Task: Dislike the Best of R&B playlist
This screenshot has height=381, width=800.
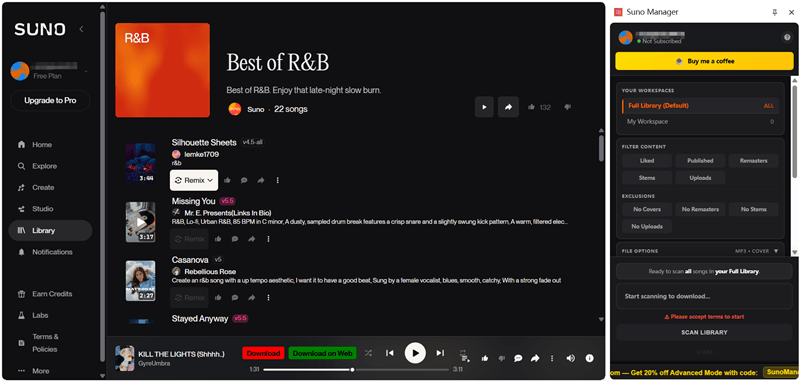Action: click(x=567, y=107)
